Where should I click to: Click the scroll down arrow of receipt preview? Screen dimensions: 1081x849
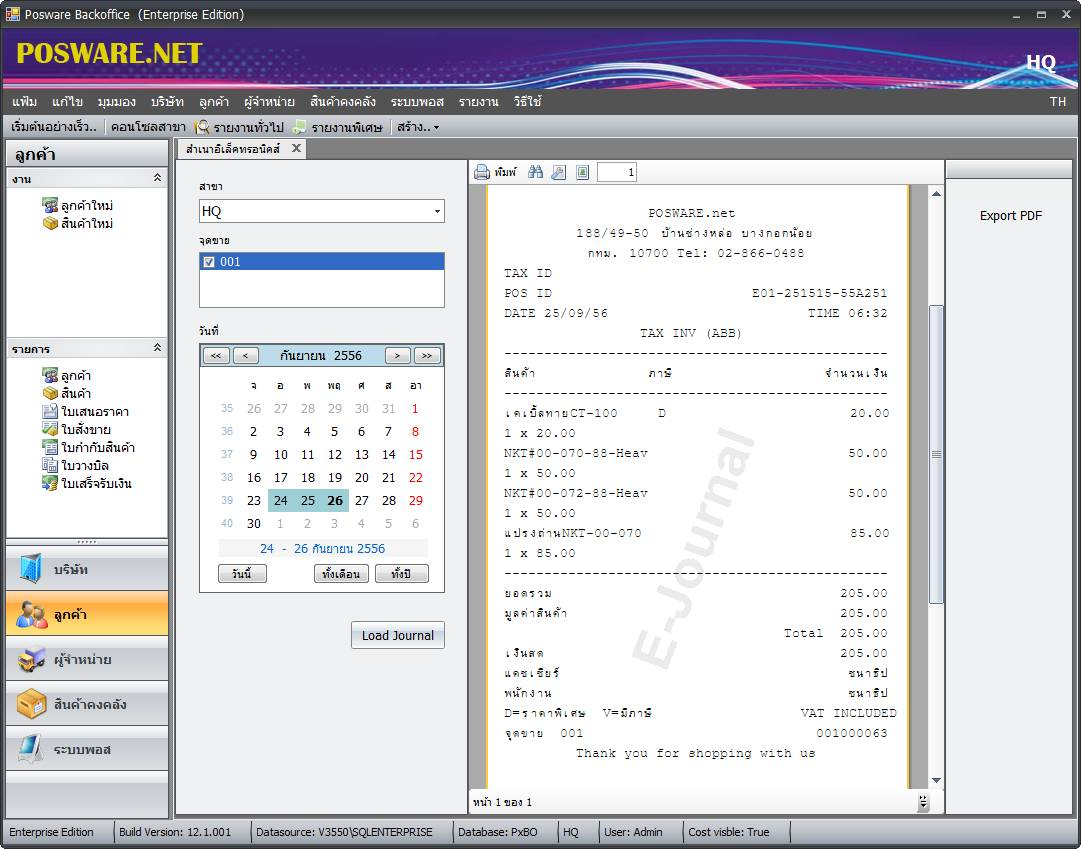[x=936, y=781]
